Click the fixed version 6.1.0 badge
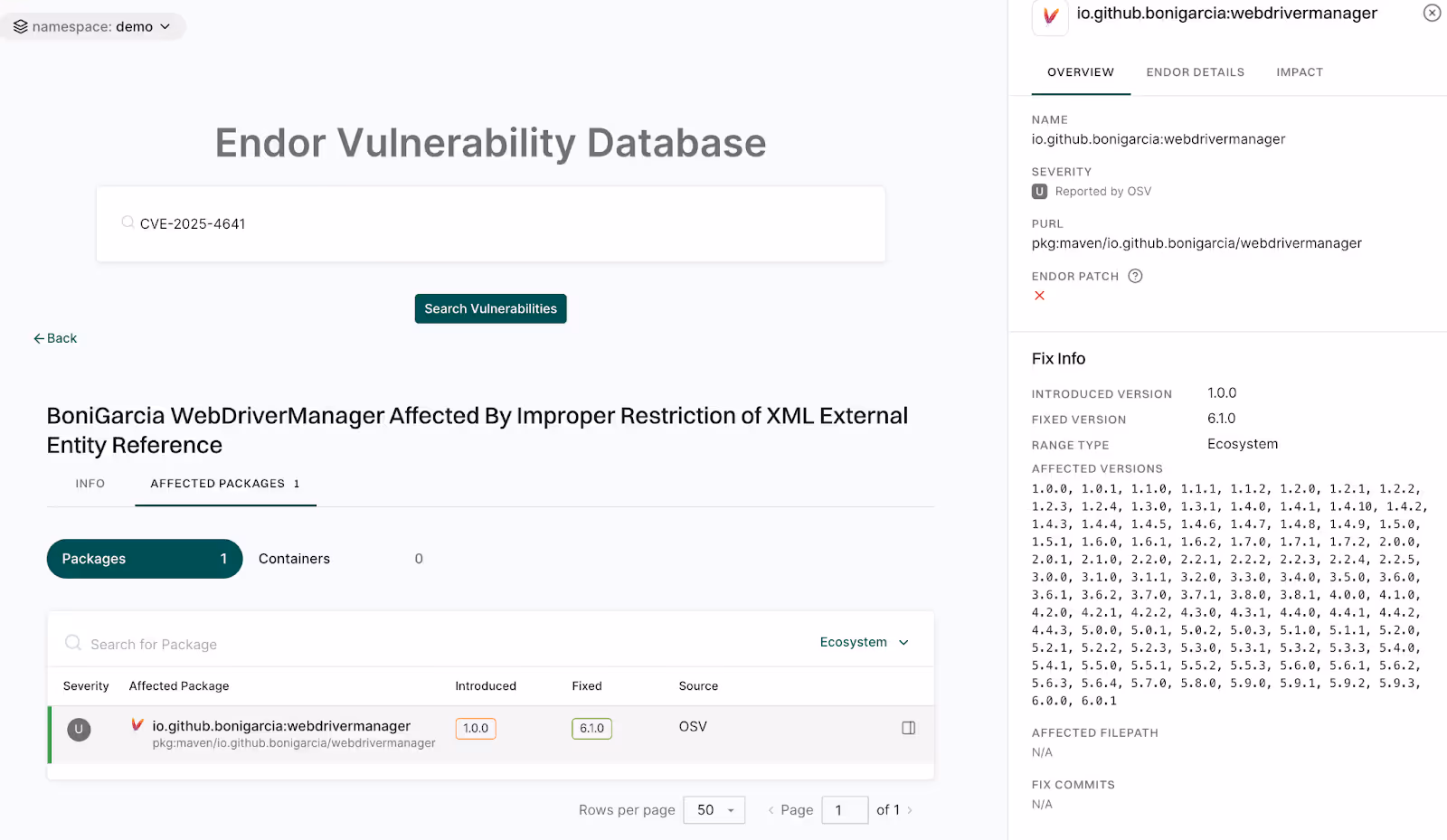The height and width of the screenshot is (840, 1447). 591,728
